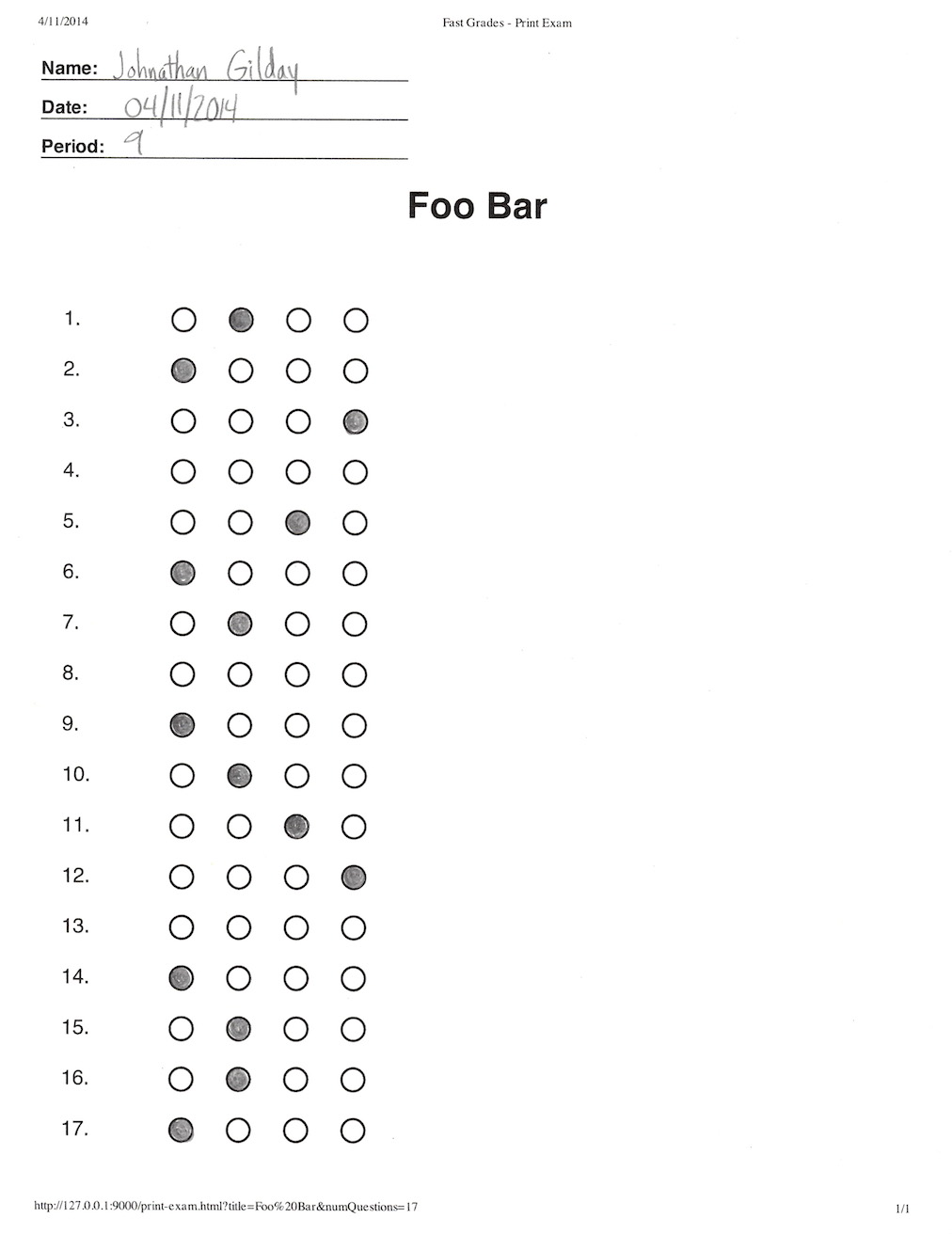Click the filled fourth bubble on question 3
Image resolution: width=952 pixels, height=1234 pixels.
(355, 421)
